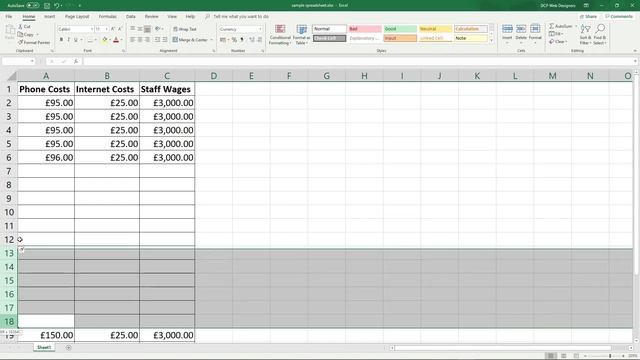Apply the Bad cell style
Image resolution: width=640 pixels, height=360 pixels.
[365, 29]
